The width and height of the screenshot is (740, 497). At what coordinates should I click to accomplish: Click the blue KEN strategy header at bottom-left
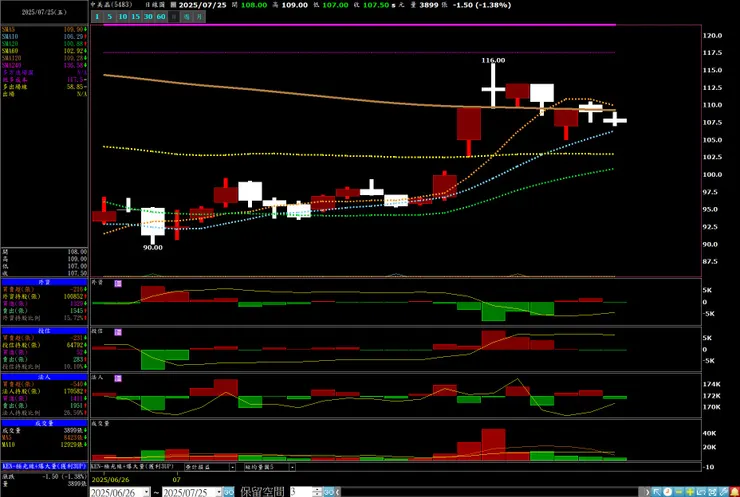click(x=44, y=466)
